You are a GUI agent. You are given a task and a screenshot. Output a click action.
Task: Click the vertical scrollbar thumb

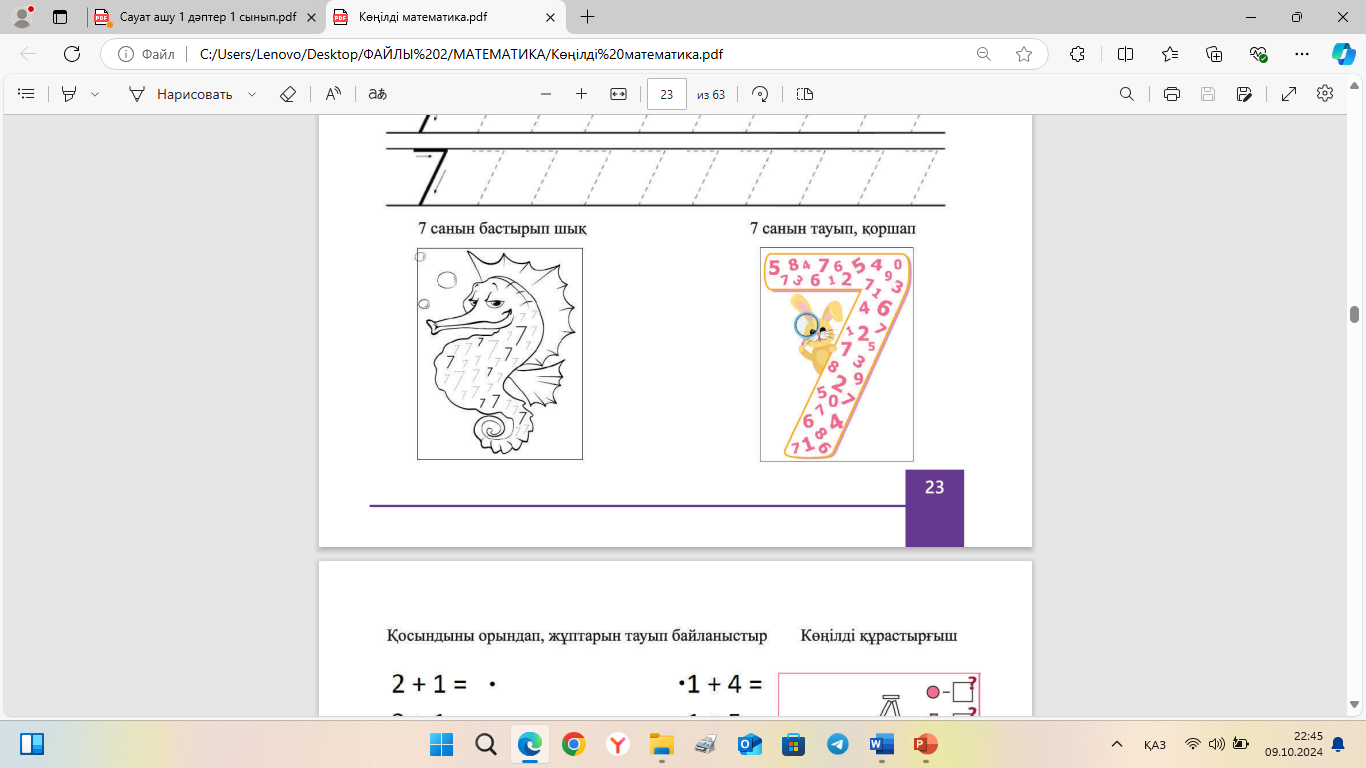tap(1355, 315)
